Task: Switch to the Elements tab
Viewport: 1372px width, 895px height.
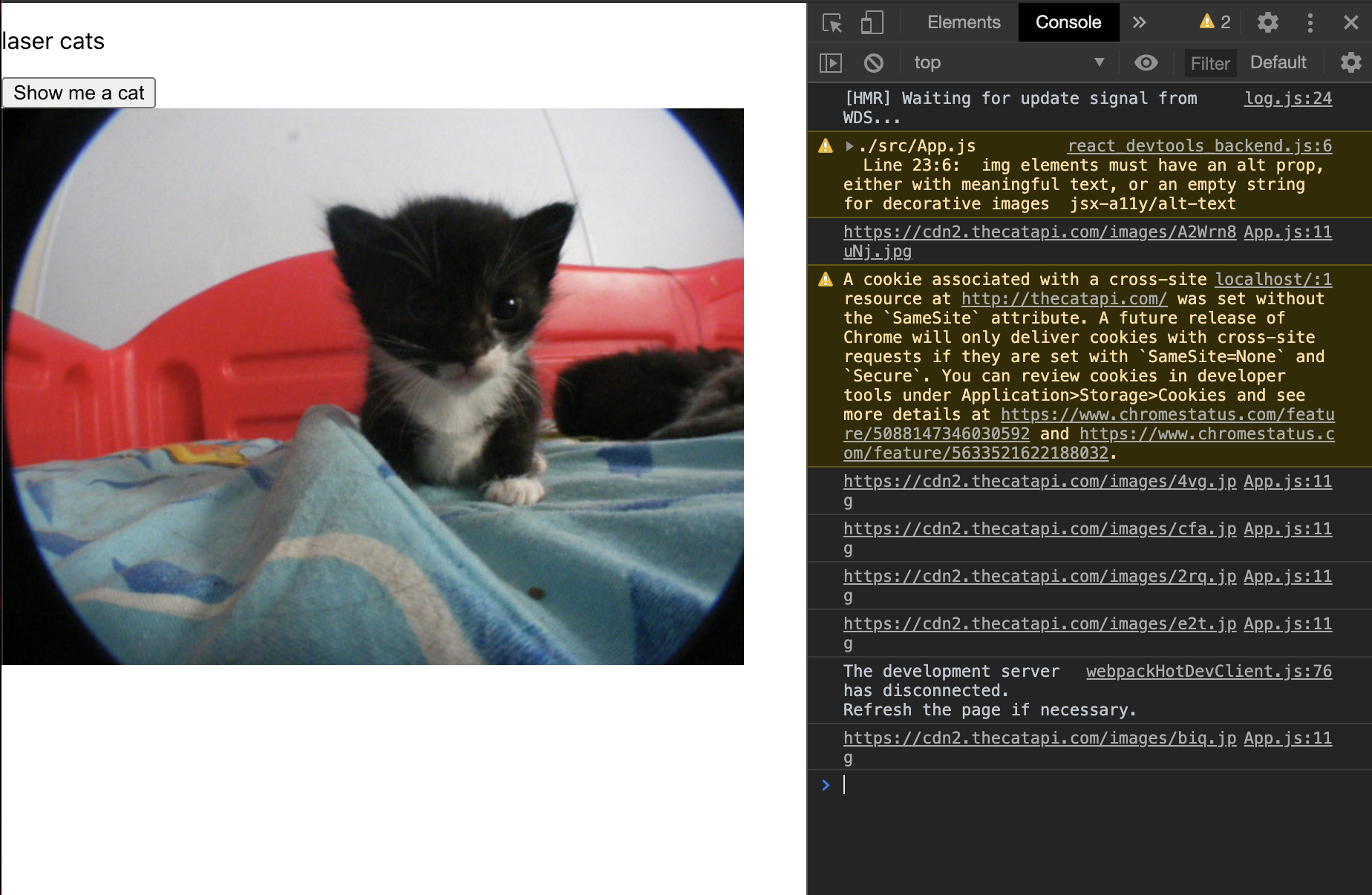Action: (963, 22)
